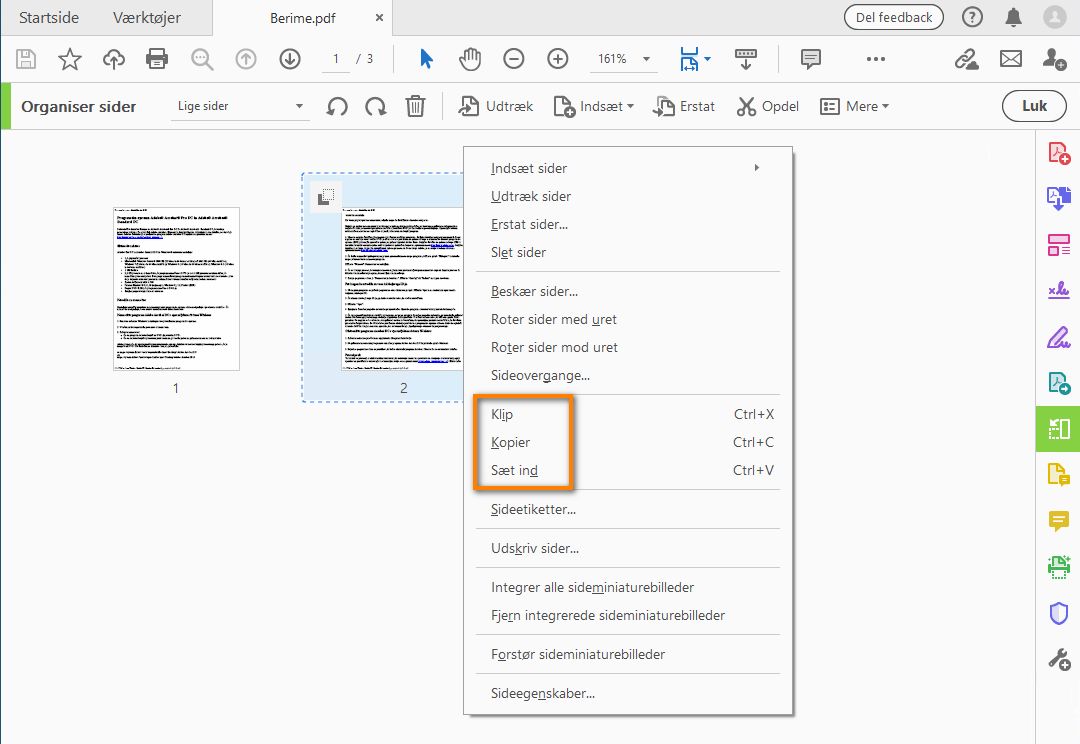Image resolution: width=1080 pixels, height=744 pixels.
Task: Click the Del feedback button
Action: [x=893, y=17]
